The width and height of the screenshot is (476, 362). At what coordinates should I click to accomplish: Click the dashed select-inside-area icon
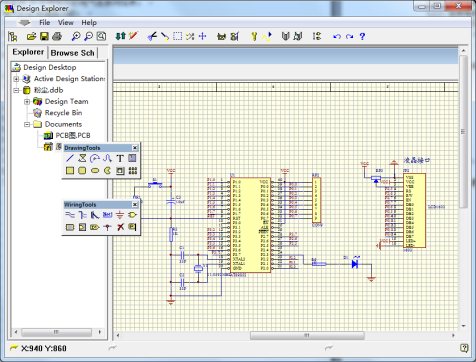point(178,36)
